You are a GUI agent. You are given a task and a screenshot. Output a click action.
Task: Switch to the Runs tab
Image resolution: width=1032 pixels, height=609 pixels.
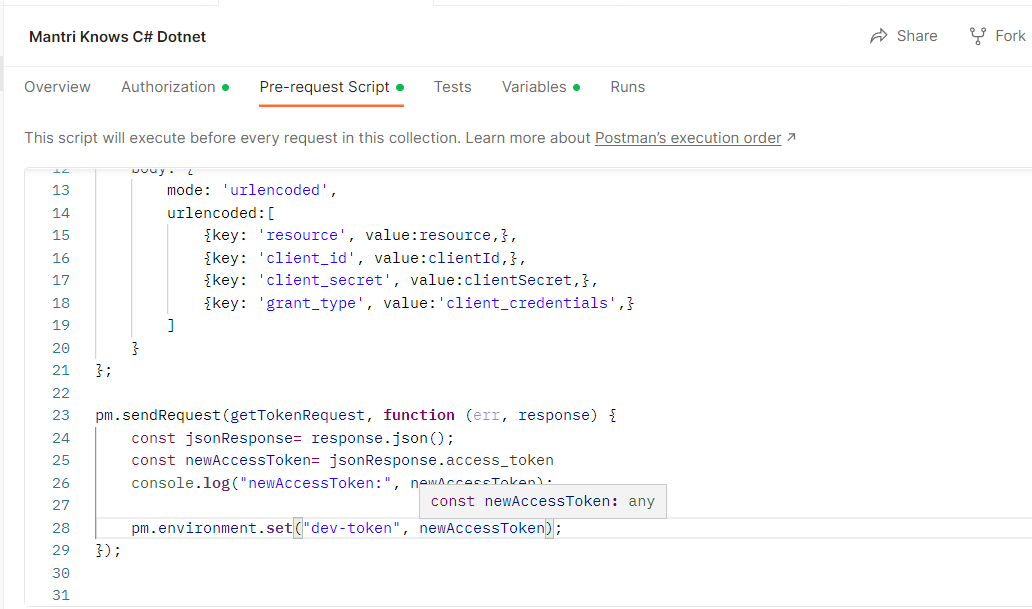[x=627, y=87]
